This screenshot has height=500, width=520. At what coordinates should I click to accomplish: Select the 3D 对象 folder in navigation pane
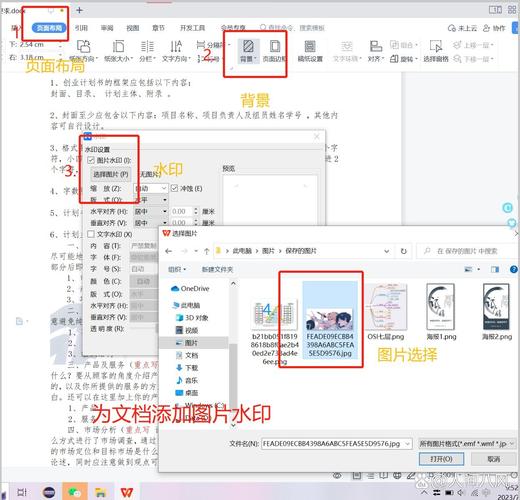pyautogui.click(x=192, y=318)
